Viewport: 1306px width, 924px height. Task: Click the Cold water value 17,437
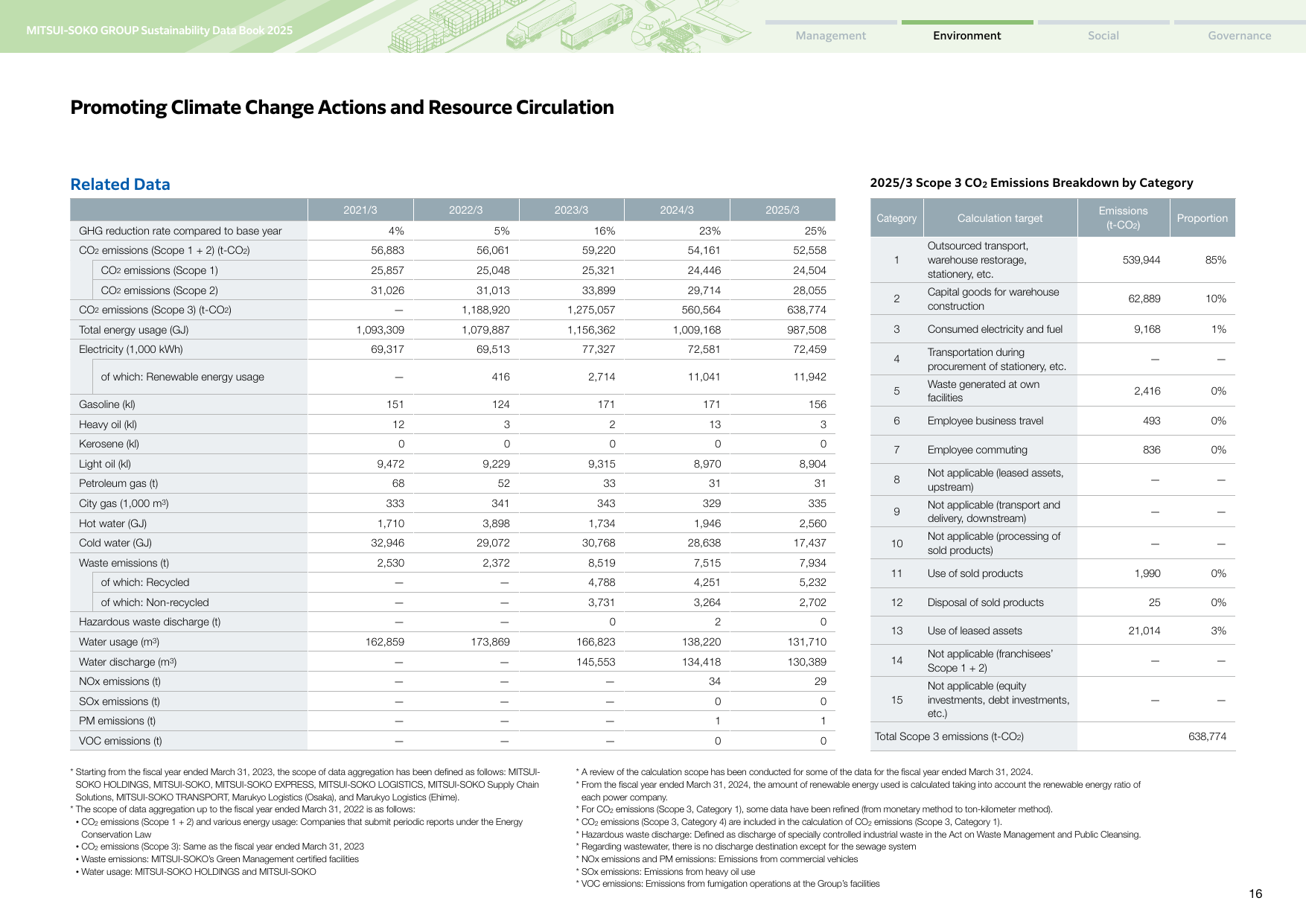809,543
